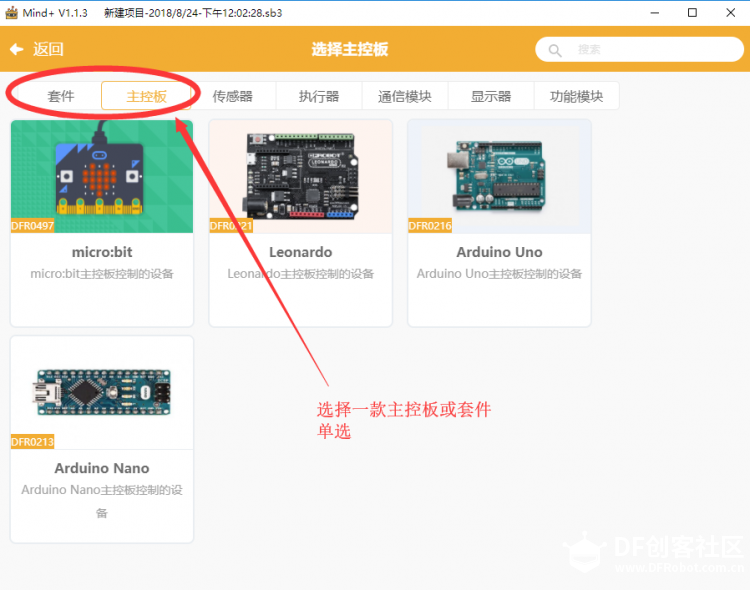The height and width of the screenshot is (590, 750).
Task: Click the Mind+ app icon in title bar
Action: (11, 13)
